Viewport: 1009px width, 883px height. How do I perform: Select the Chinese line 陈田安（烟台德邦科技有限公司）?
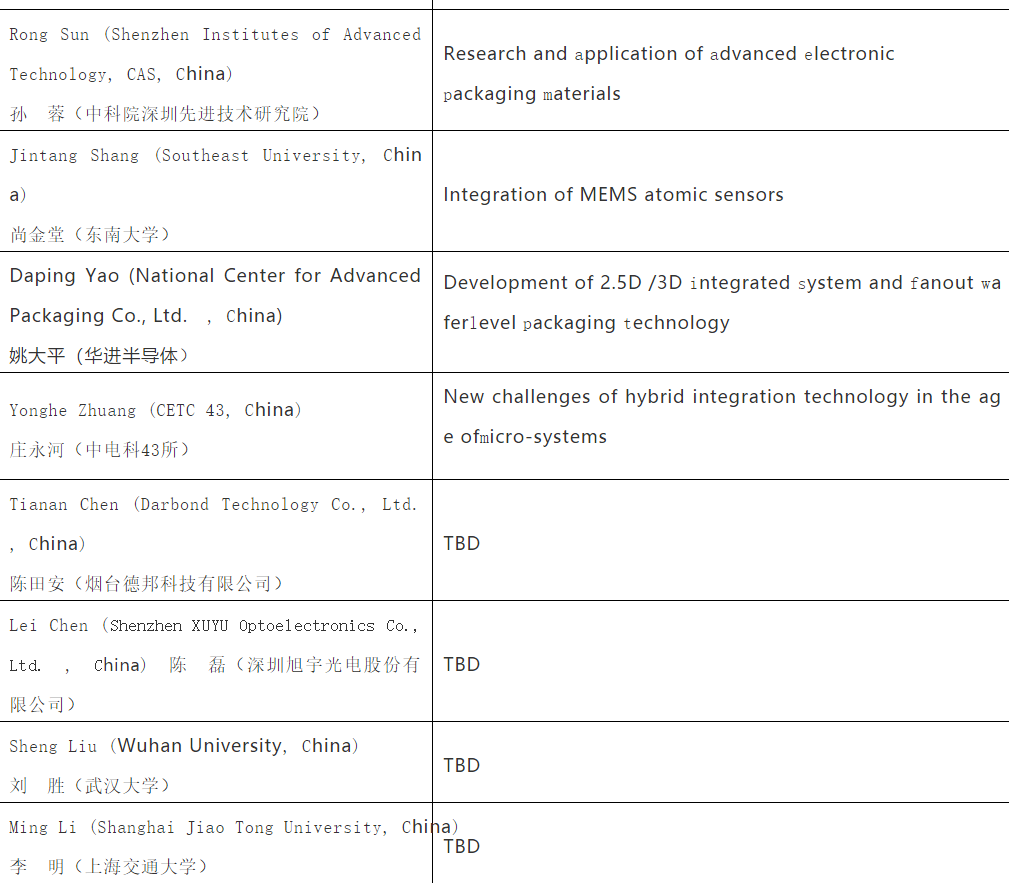(146, 584)
